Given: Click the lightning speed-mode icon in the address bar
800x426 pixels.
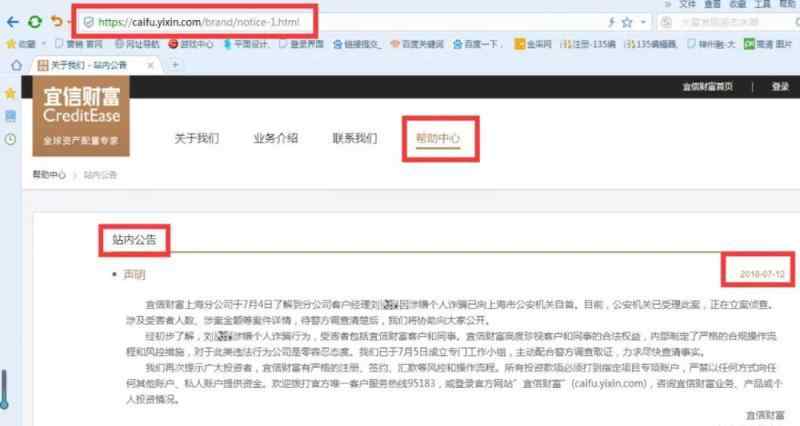Looking at the screenshot, I should click(x=611, y=22).
